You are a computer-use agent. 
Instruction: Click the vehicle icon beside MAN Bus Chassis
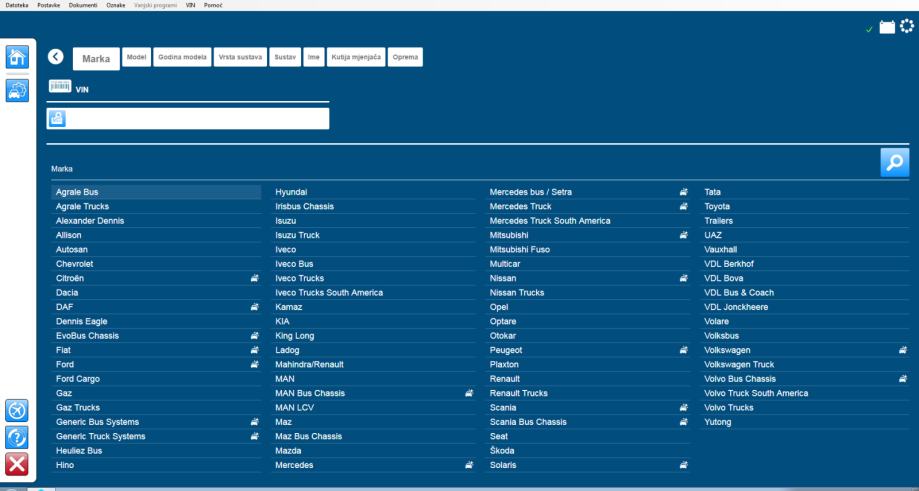(x=469, y=393)
